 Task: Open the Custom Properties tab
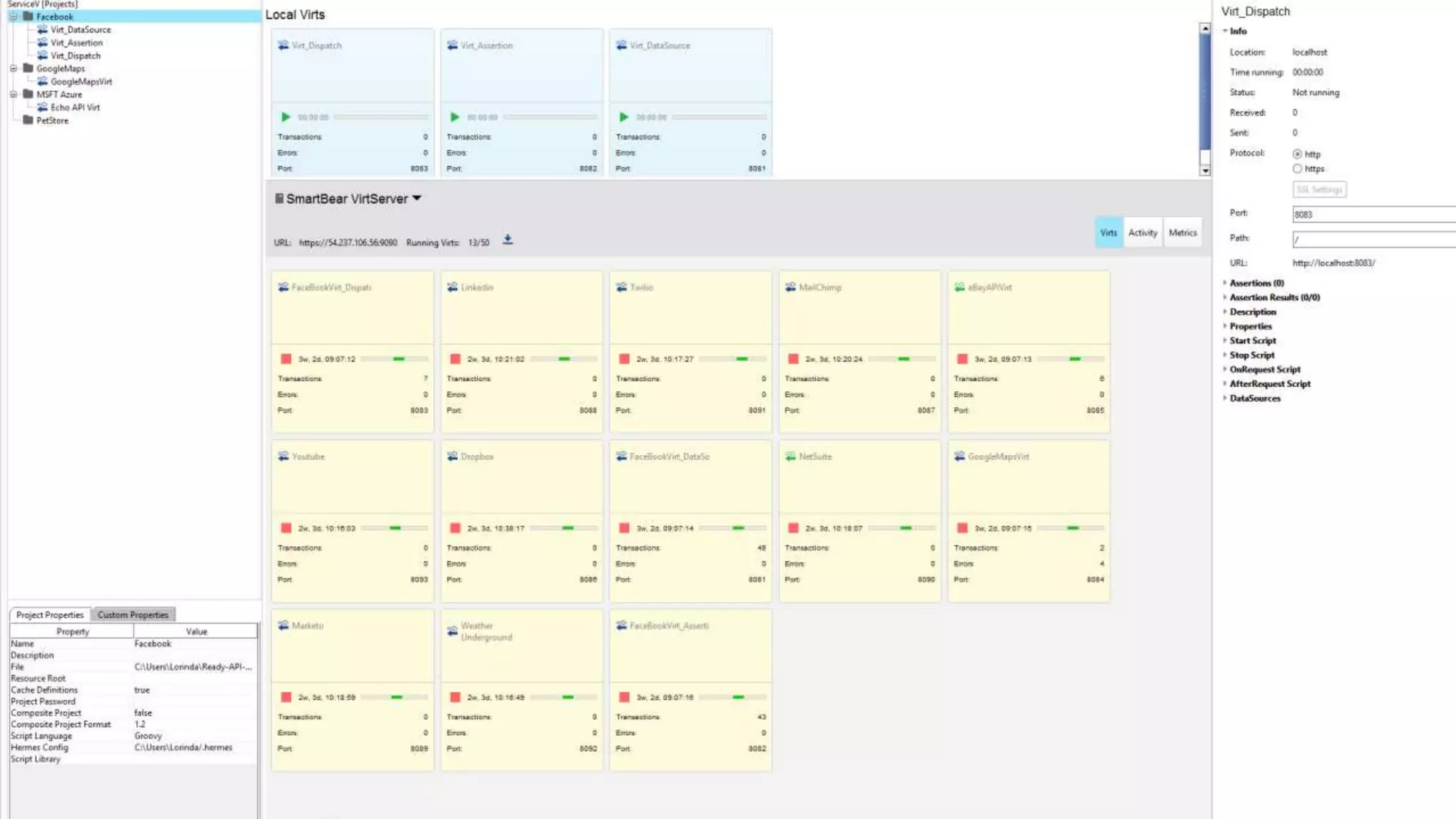pos(133,615)
